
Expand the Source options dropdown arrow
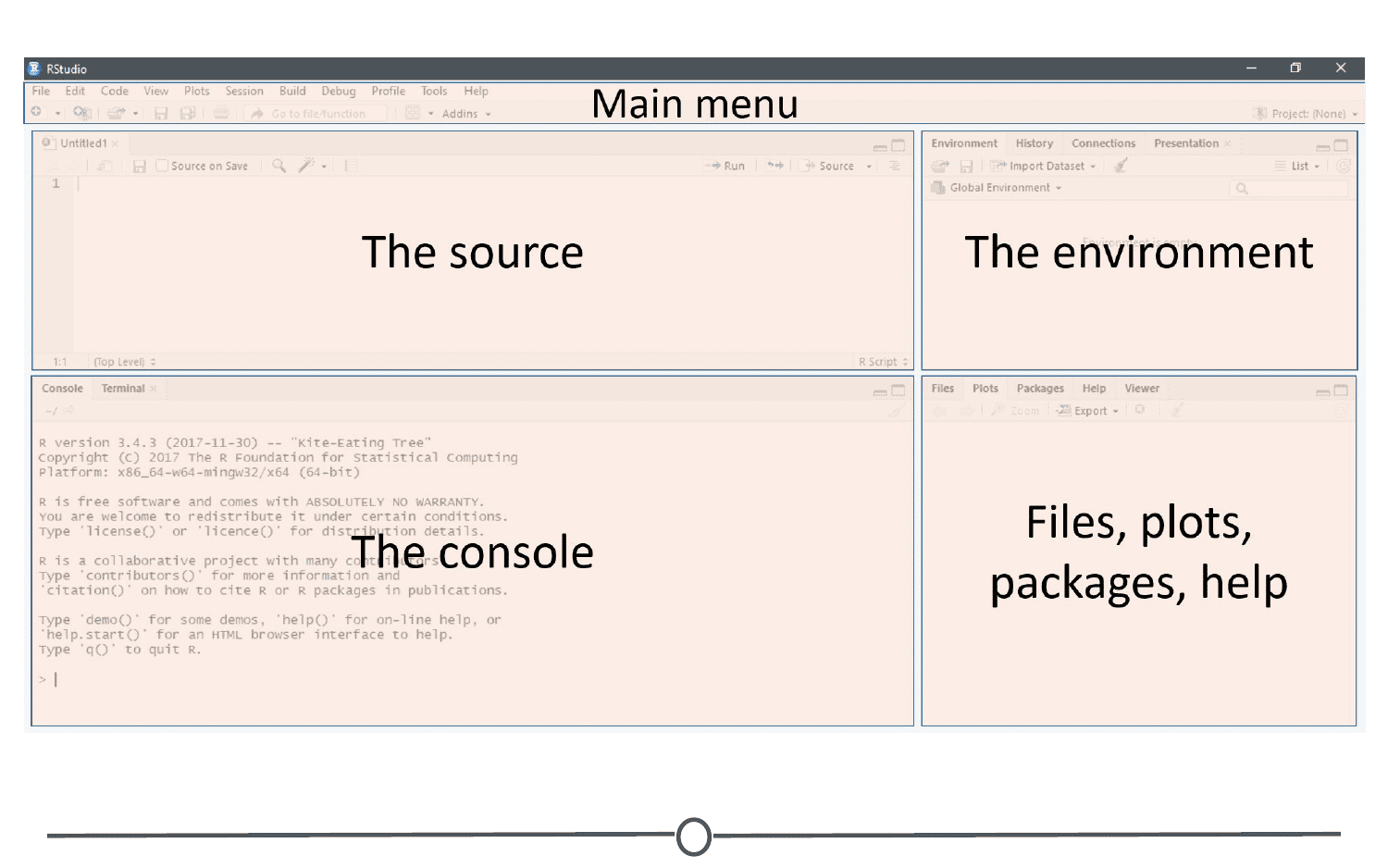click(x=869, y=167)
